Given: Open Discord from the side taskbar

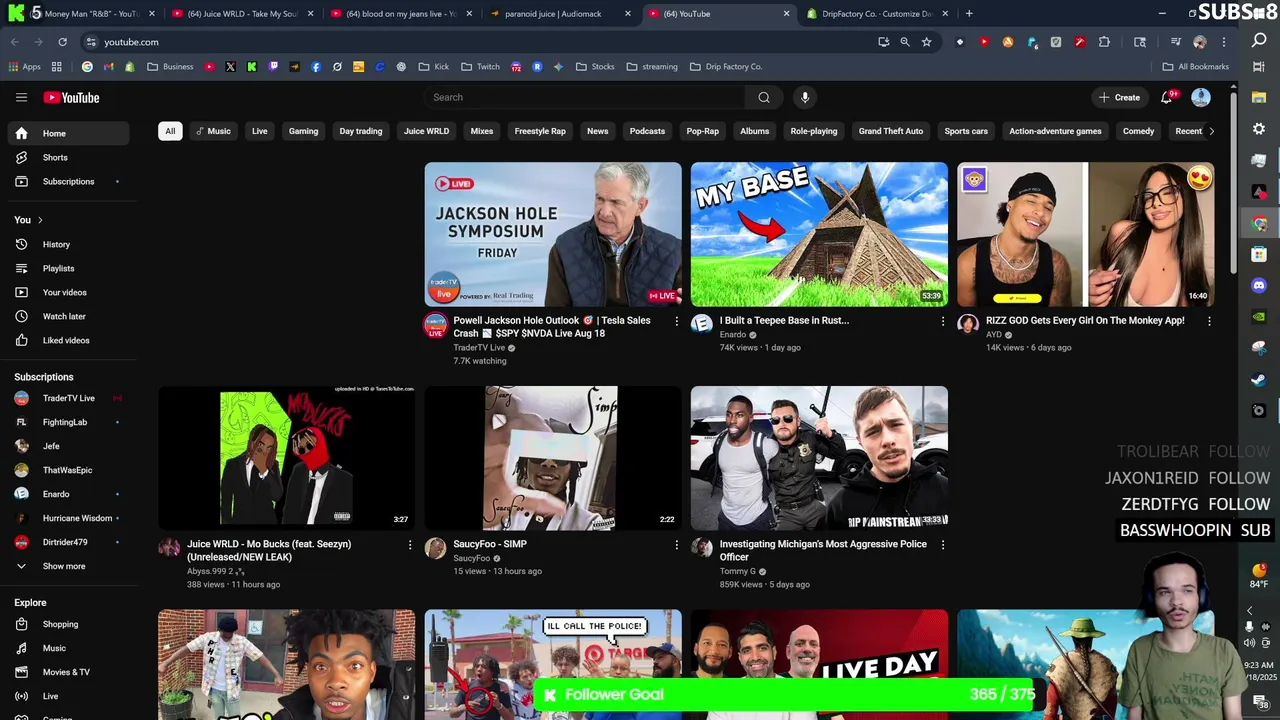Looking at the screenshot, I should coord(1259,286).
